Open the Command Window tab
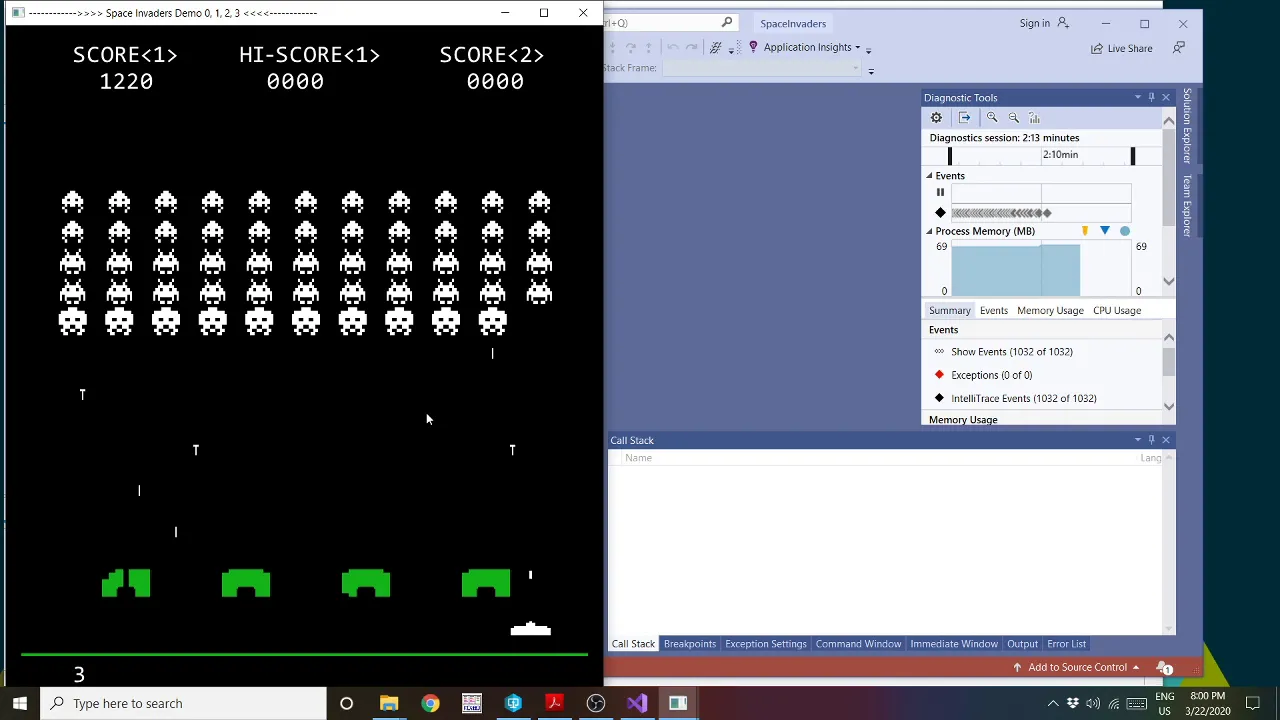The image size is (1280, 720). (x=858, y=644)
